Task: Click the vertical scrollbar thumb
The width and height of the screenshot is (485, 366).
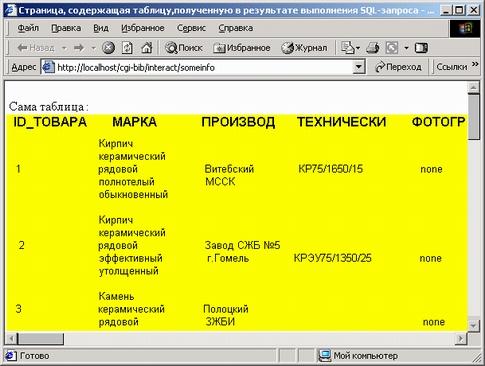Action: pyautogui.click(x=473, y=116)
